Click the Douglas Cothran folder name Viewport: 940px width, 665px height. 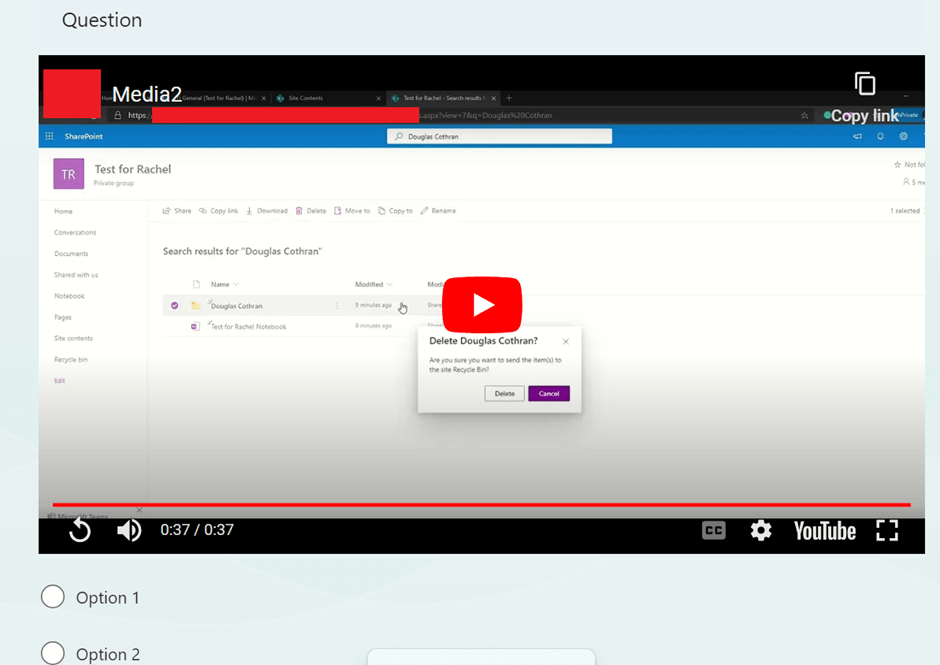click(x=237, y=306)
